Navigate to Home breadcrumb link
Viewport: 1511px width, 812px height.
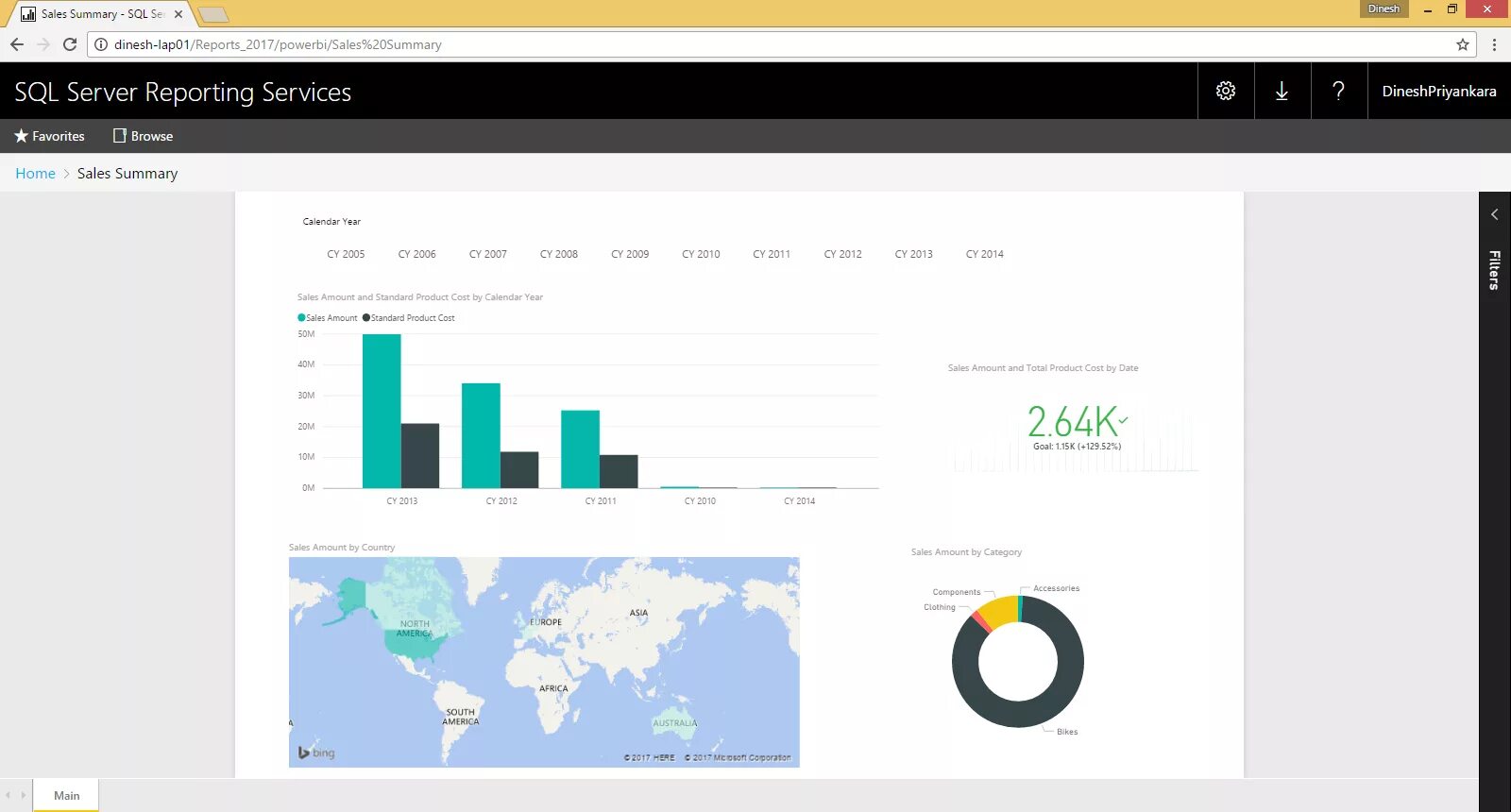35,174
